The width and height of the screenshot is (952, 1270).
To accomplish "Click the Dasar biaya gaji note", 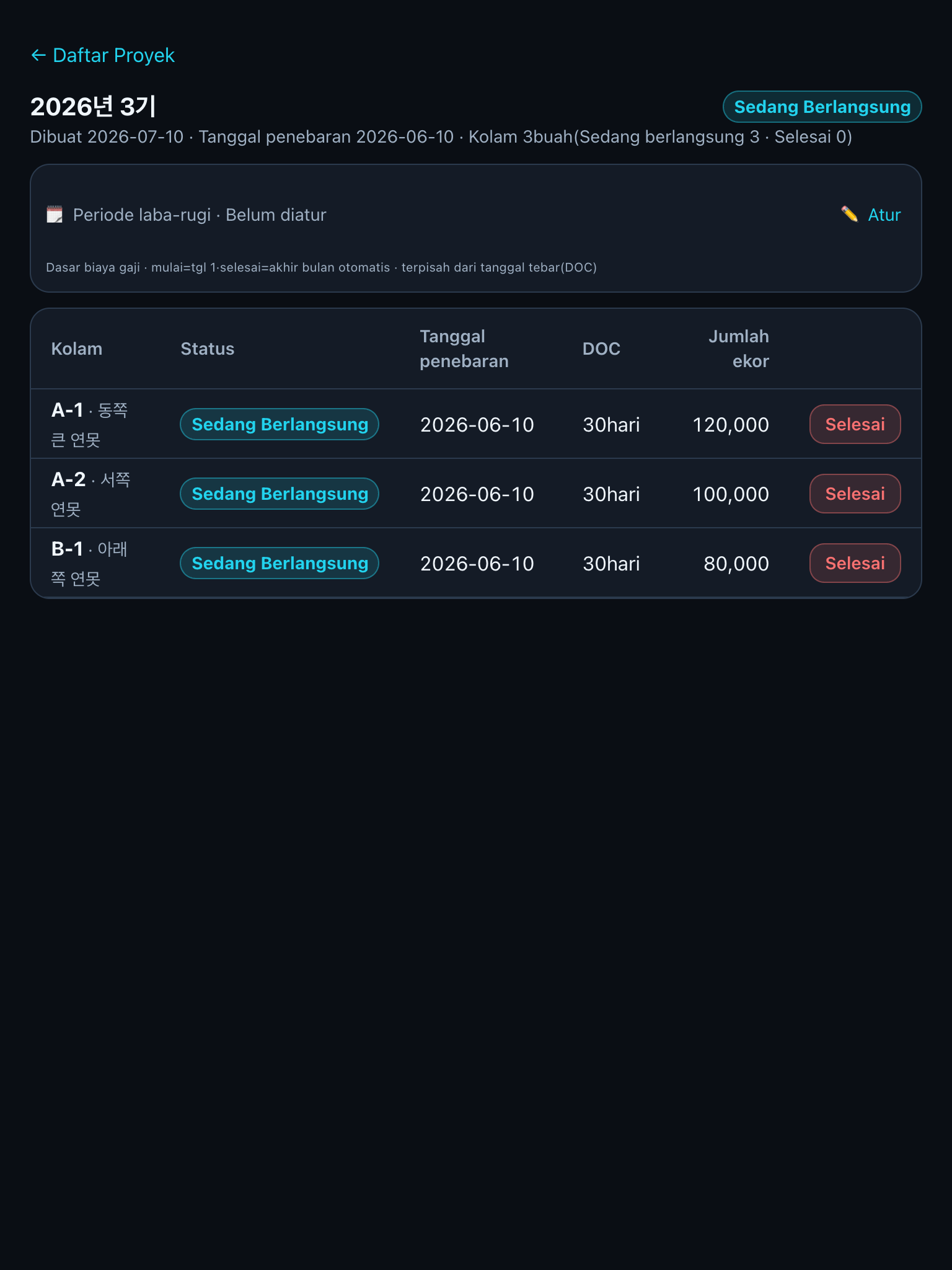I will click(x=321, y=267).
